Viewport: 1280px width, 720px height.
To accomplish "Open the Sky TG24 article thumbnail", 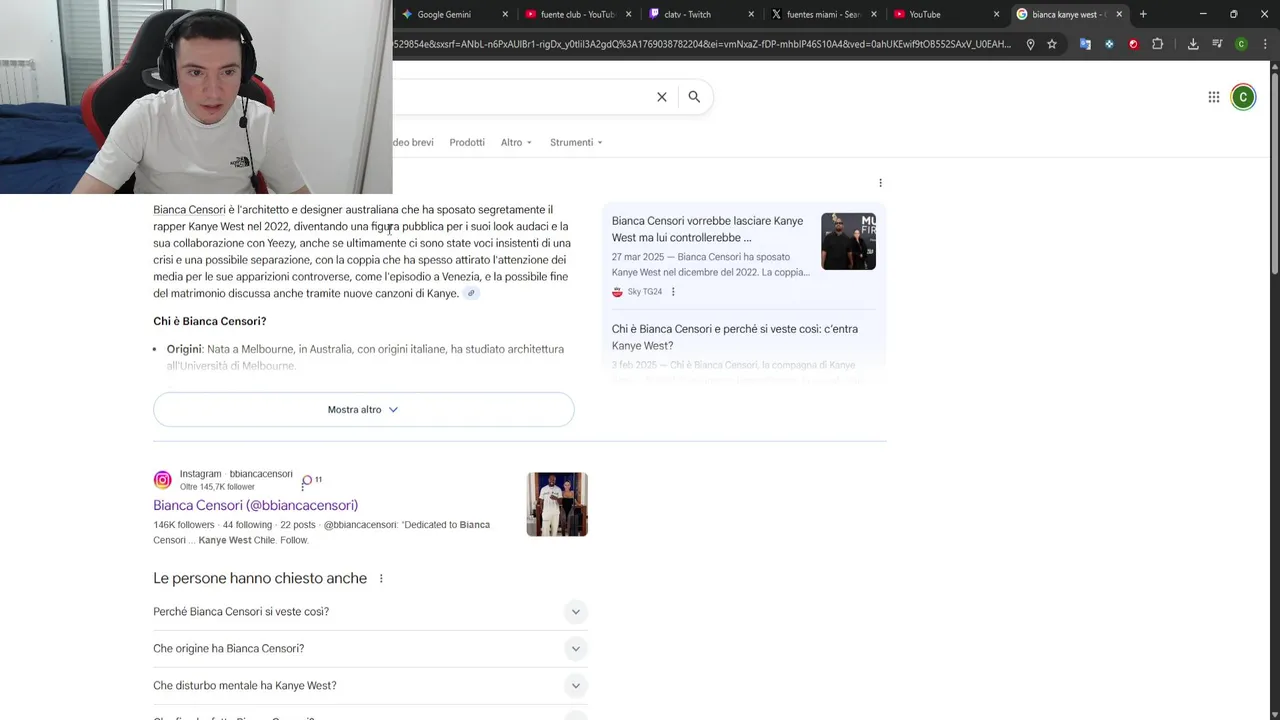I will click(848, 241).
